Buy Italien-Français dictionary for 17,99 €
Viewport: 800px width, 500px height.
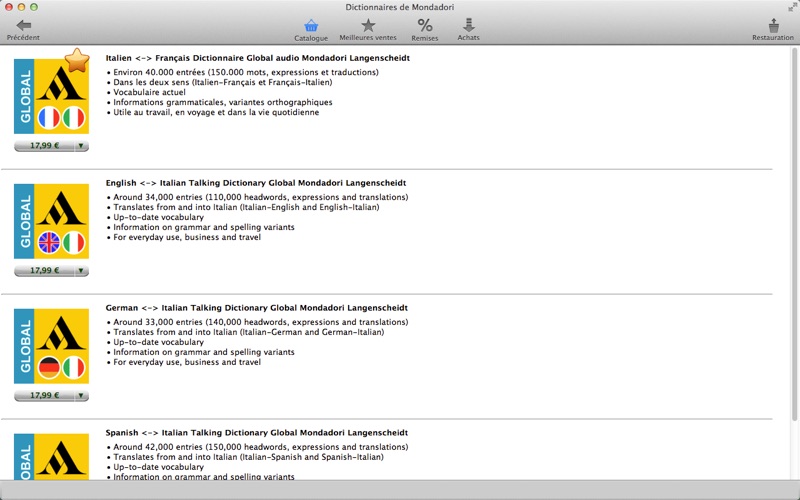(44, 146)
